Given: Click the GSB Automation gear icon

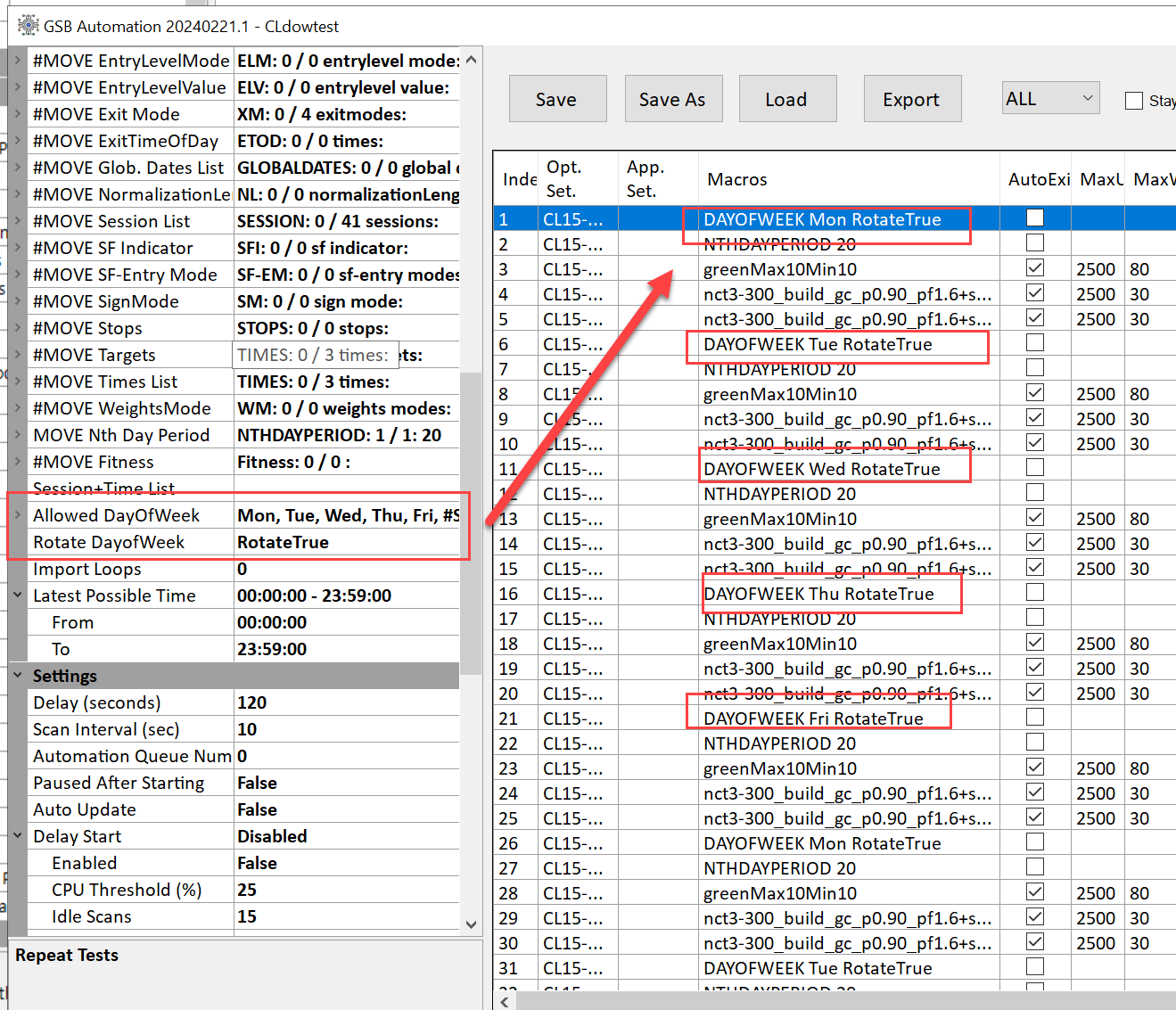Looking at the screenshot, I should [x=28, y=26].
